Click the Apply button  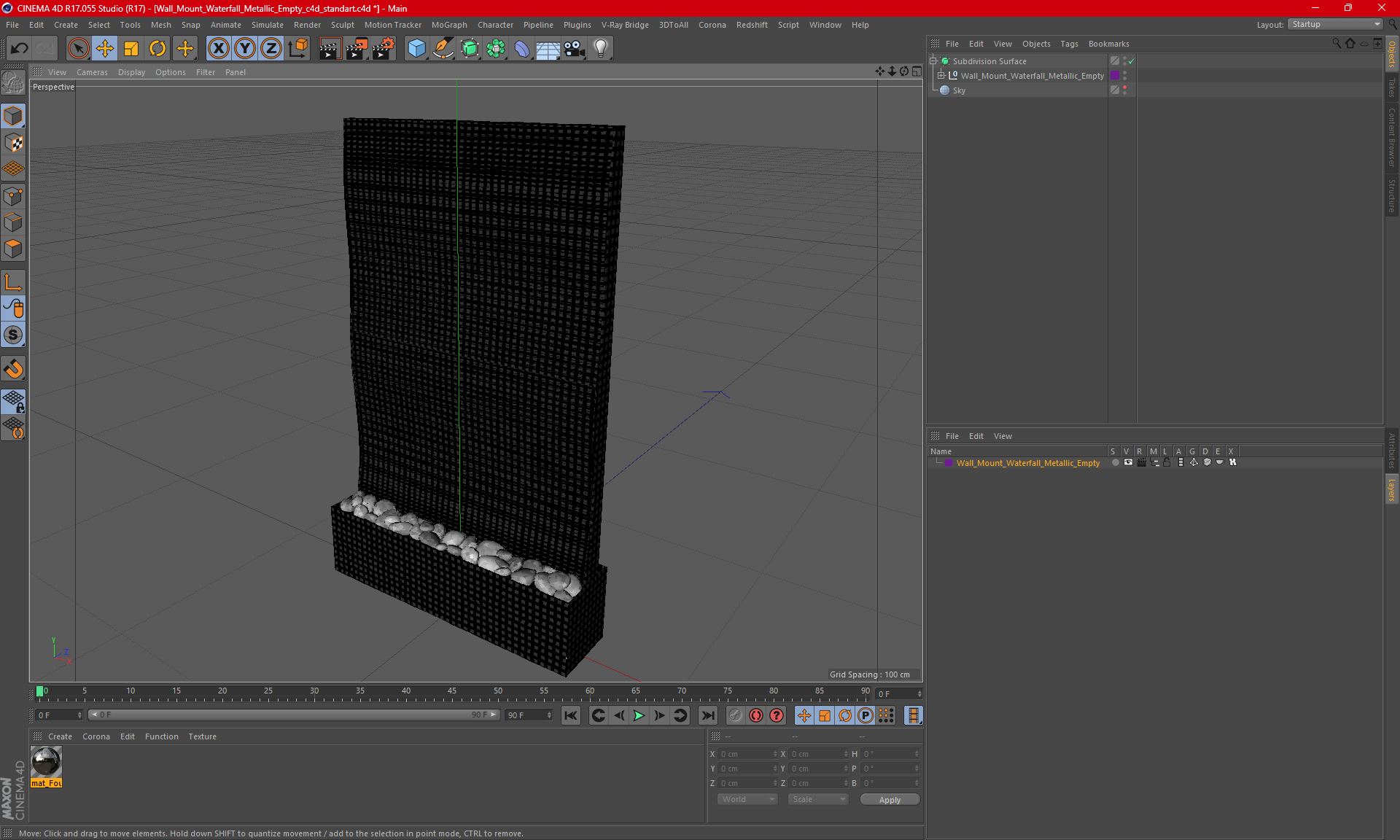[x=890, y=800]
